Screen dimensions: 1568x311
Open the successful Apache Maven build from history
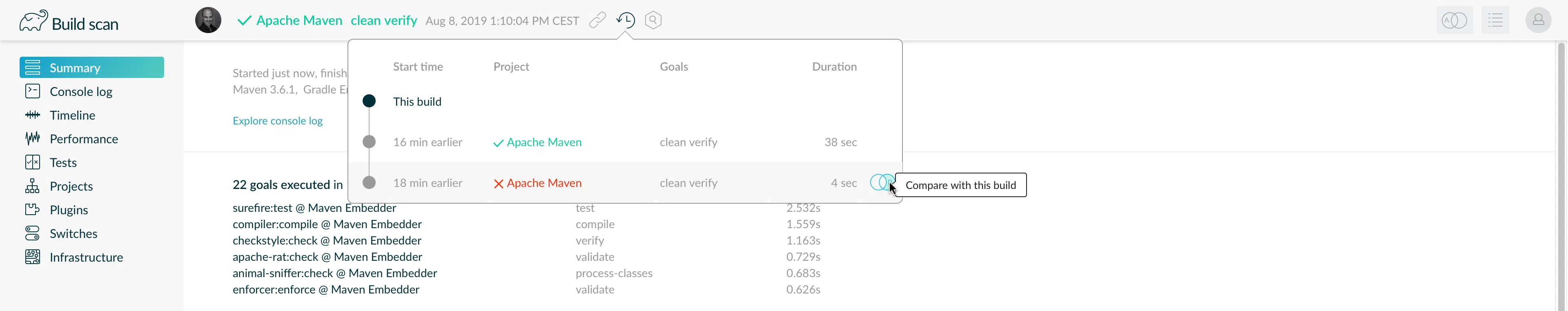pyautogui.click(x=544, y=142)
